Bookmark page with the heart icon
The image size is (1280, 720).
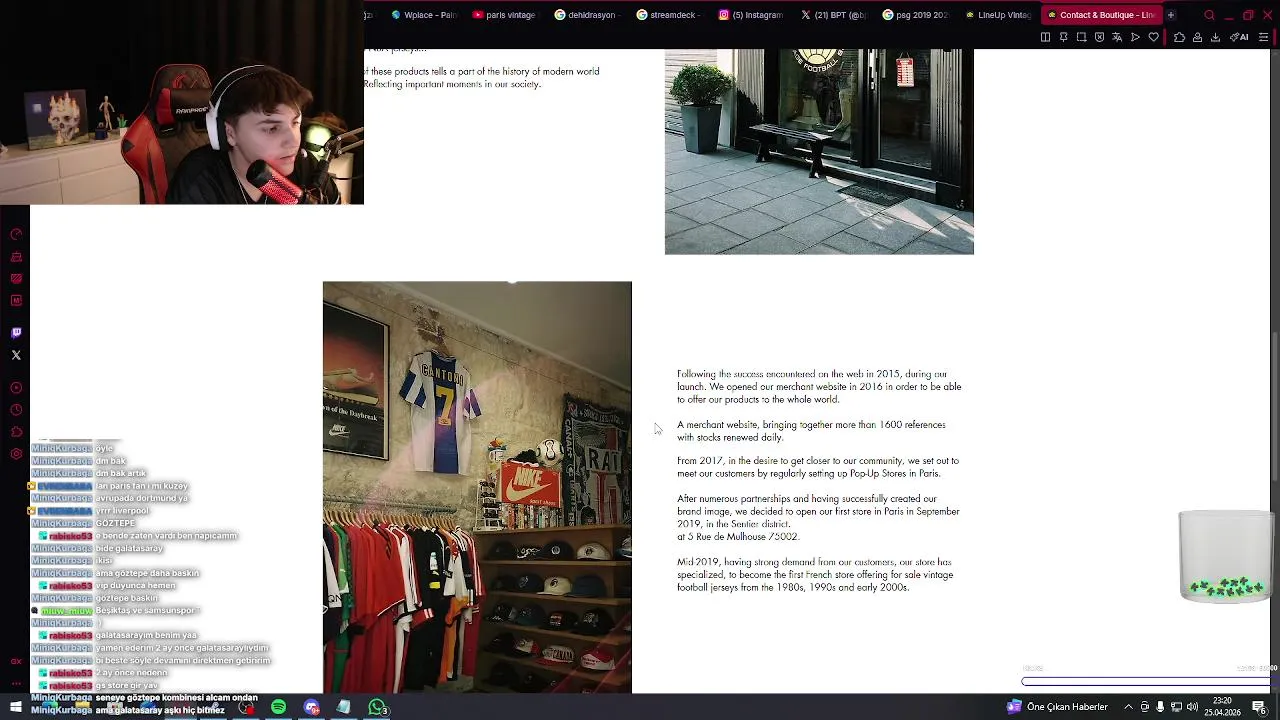tap(1153, 37)
